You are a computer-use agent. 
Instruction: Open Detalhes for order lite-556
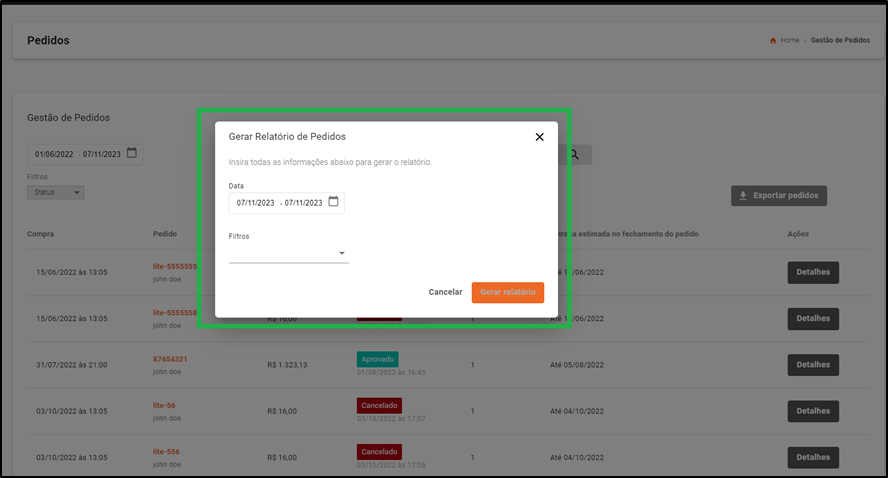click(x=813, y=458)
